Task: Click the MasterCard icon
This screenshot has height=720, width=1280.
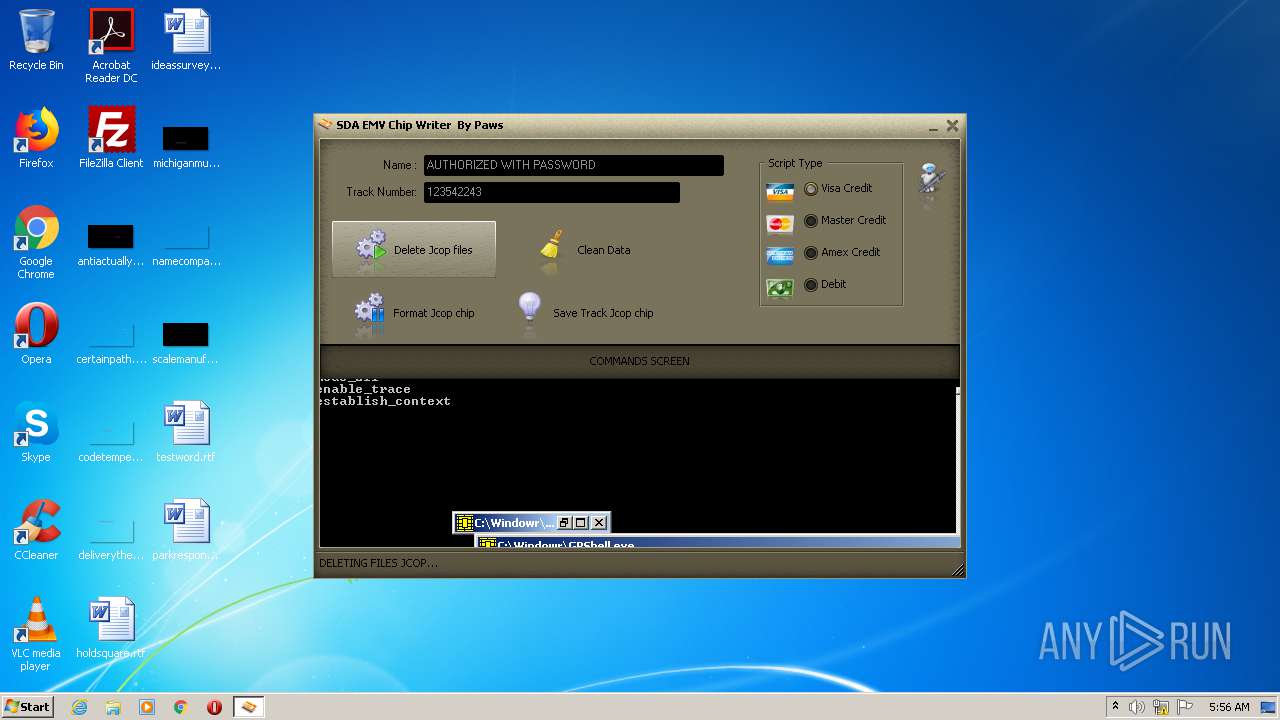Action: (780, 223)
